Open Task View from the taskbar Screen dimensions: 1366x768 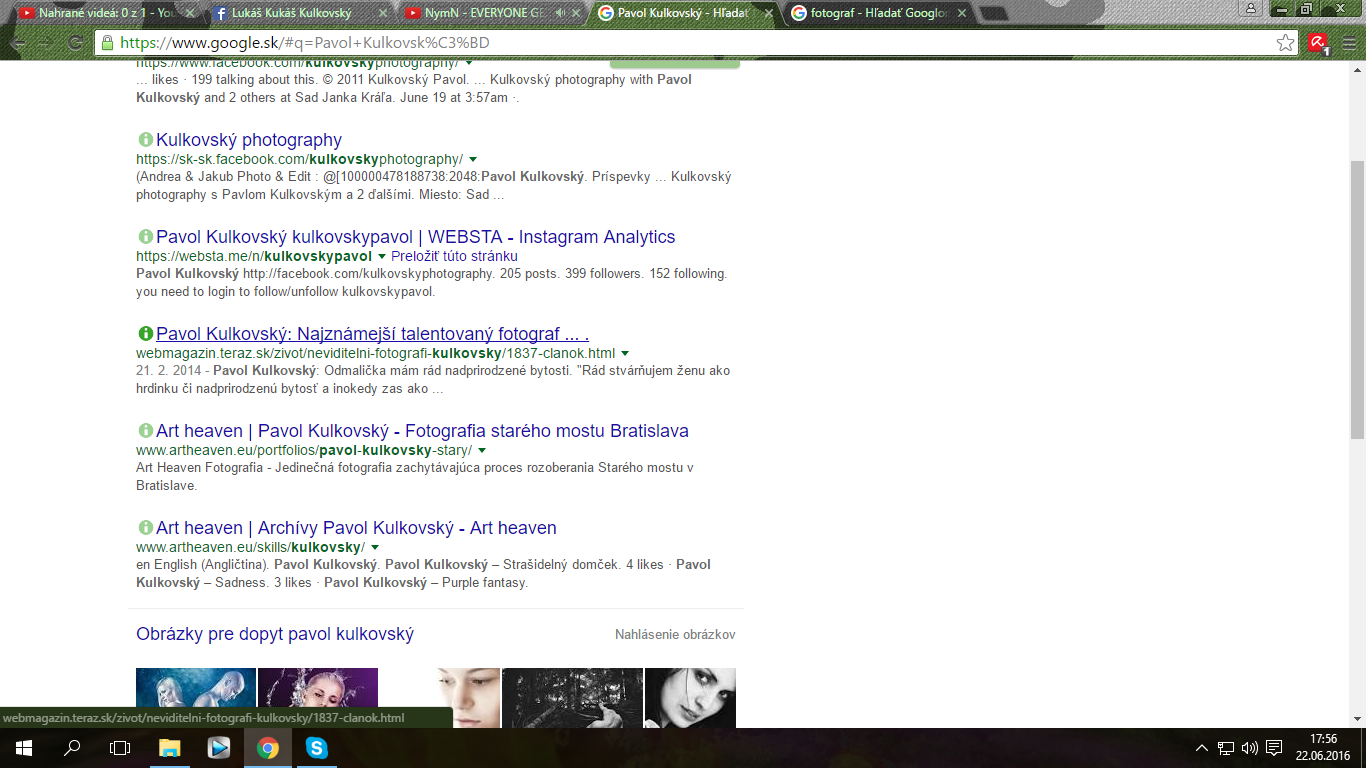click(120, 748)
